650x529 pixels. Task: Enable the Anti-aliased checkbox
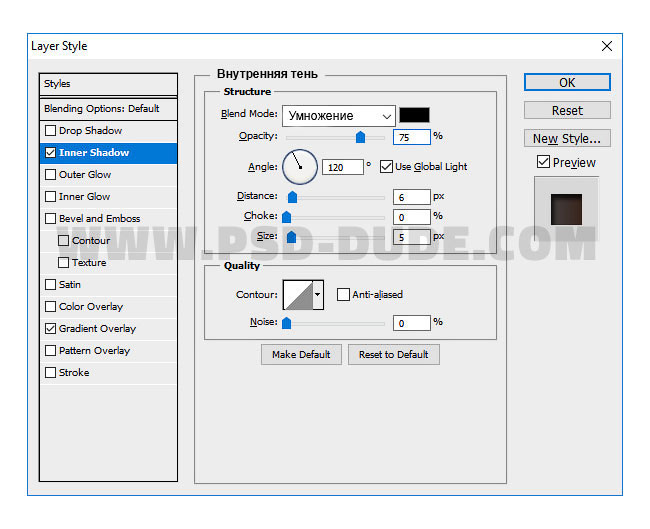[343, 294]
